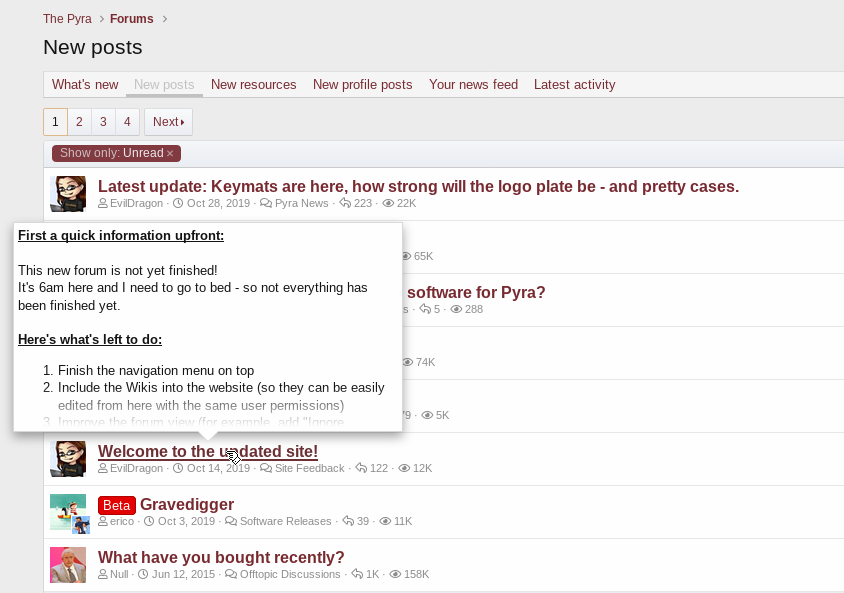The width and height of the screenshot is (844, 593).
Task: Switch to the What's new tab
Action: pyautogui.click(x=85, y=85)
